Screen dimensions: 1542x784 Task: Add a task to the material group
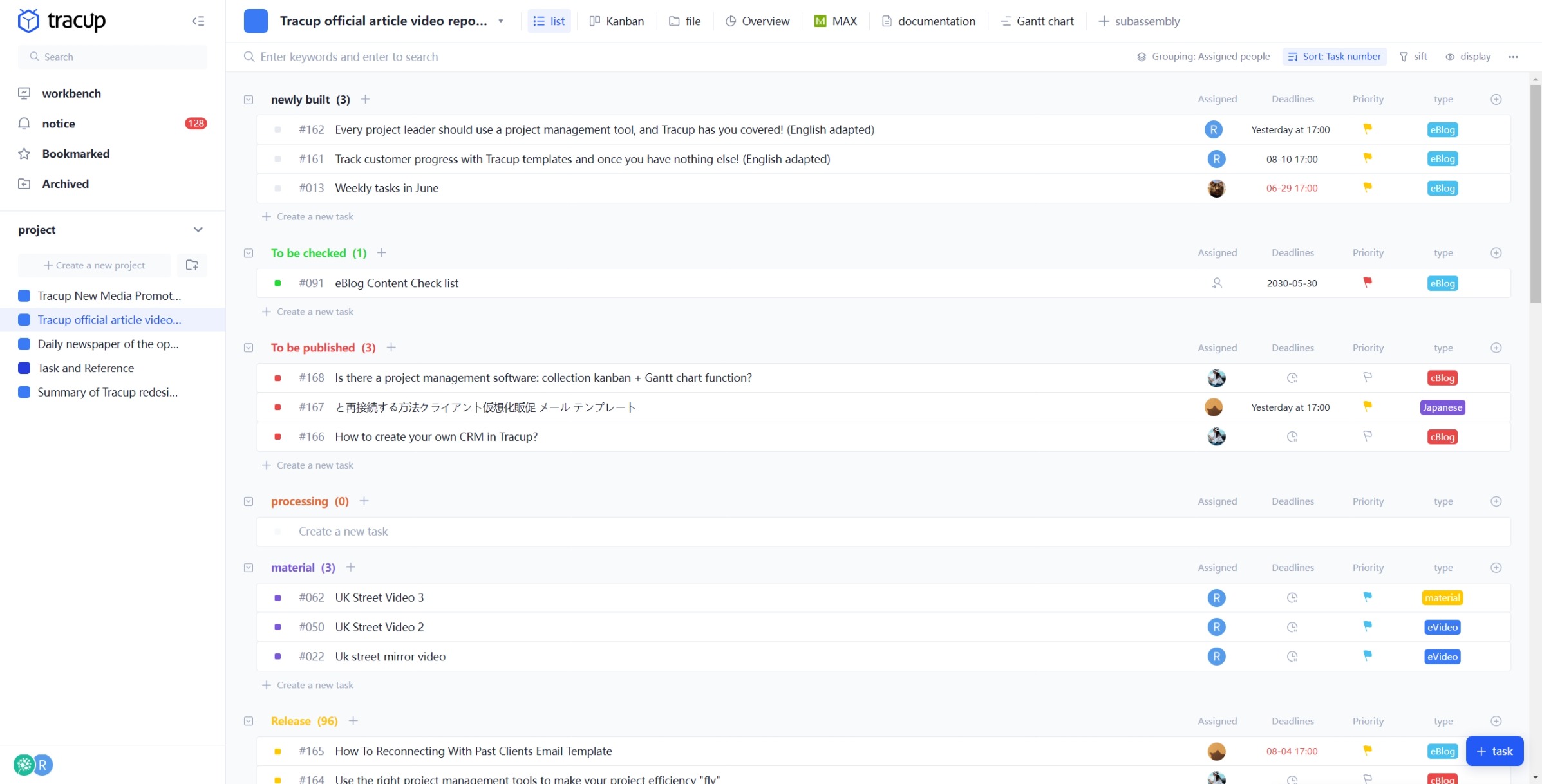coord(350,567)
